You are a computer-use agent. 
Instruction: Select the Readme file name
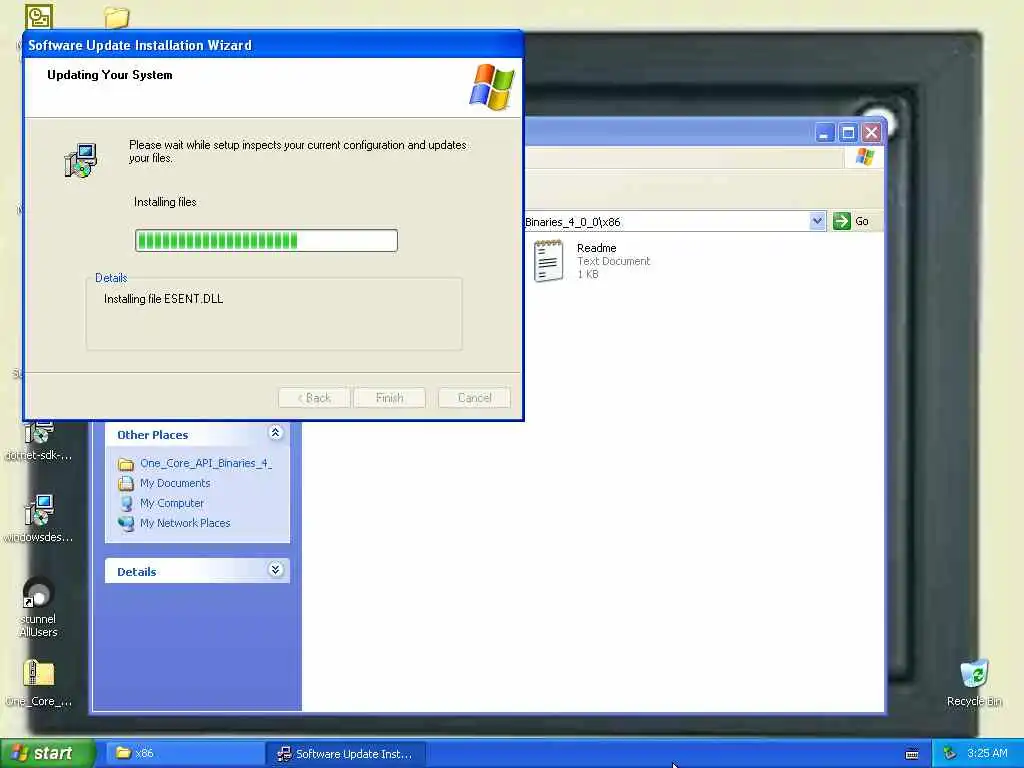click(x=596, y=248)
